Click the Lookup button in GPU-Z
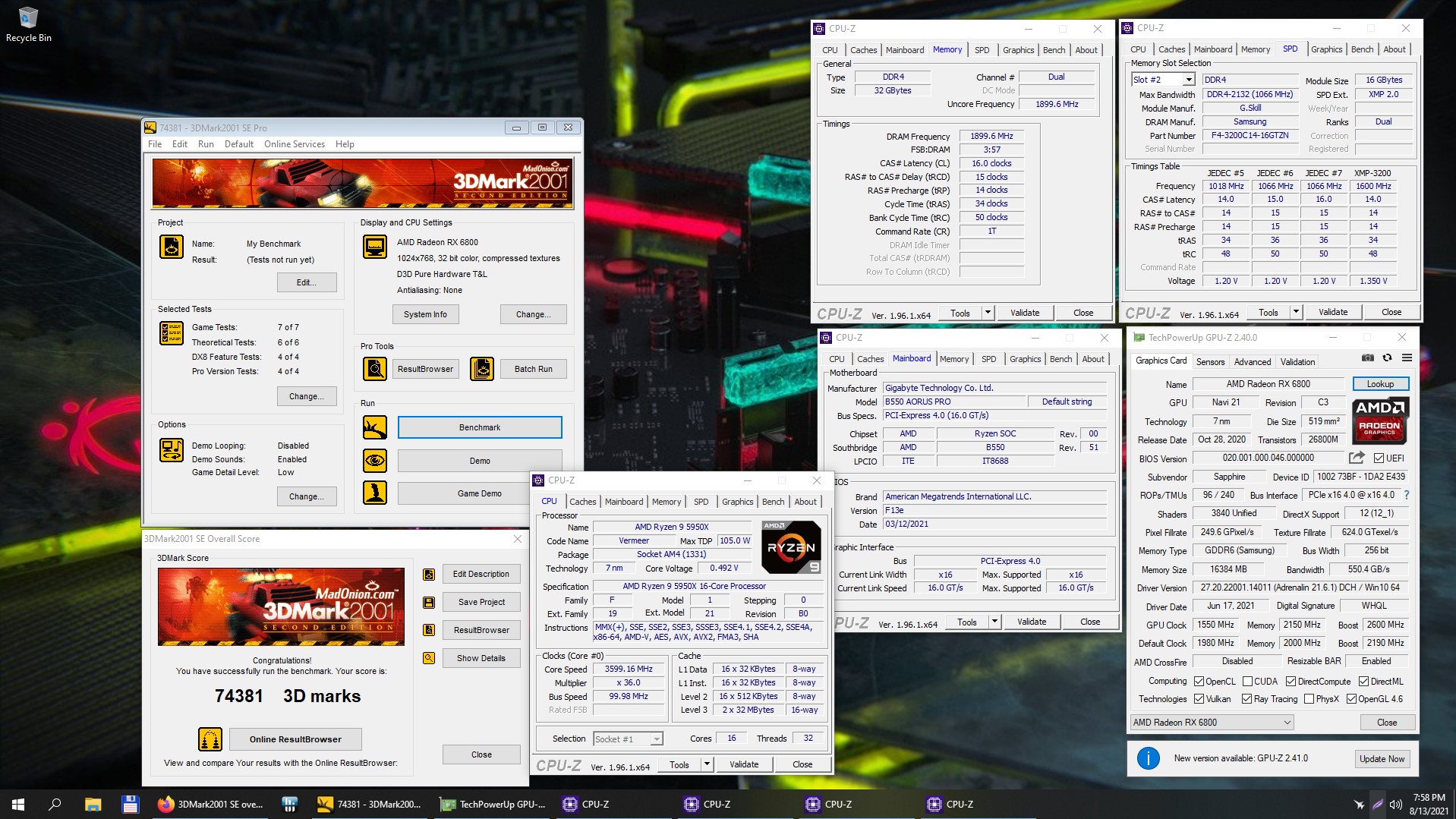This screenshot has height=819, width=1456. click(x=1380, y=384)
